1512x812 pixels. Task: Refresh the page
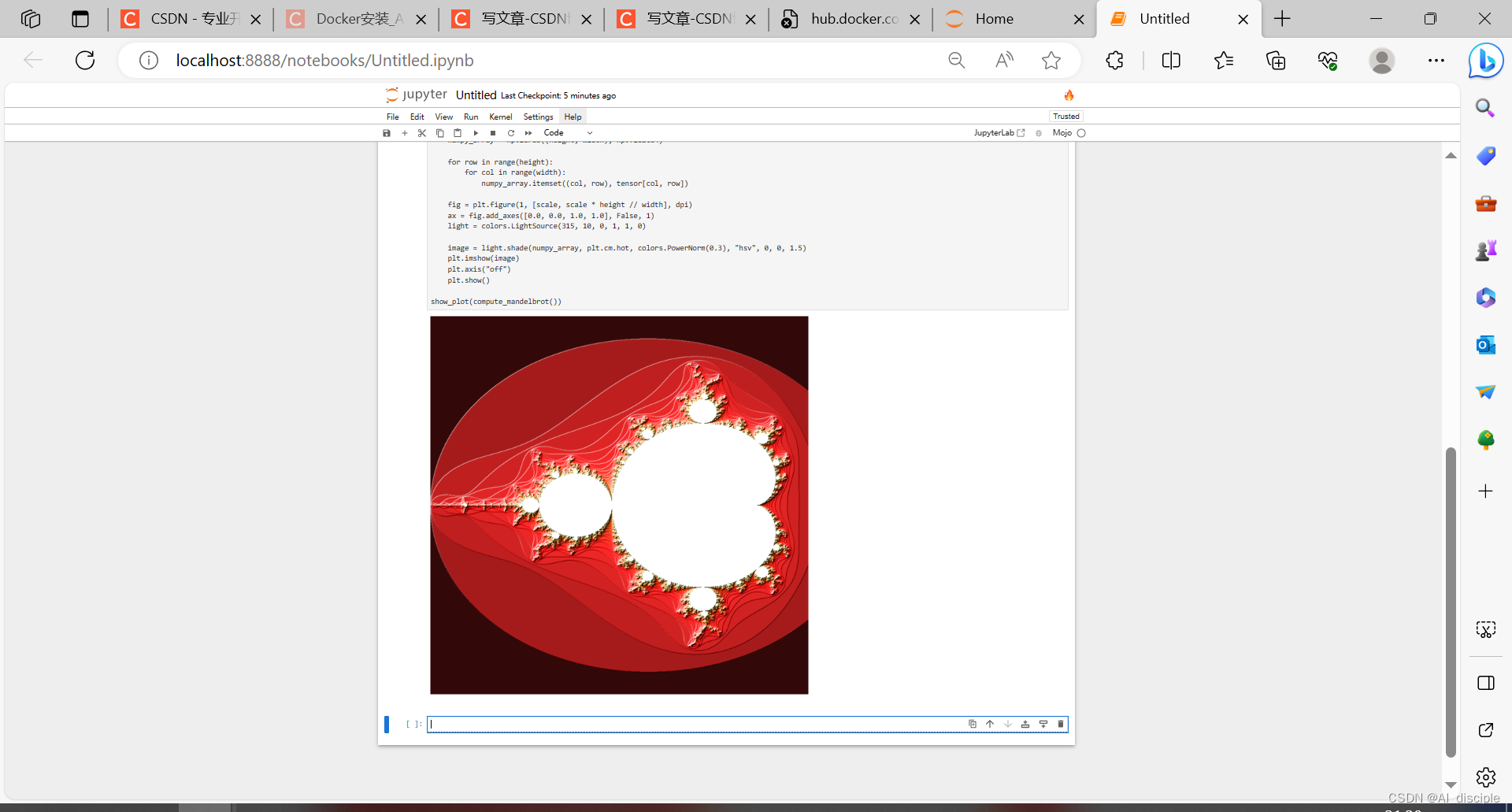(85, 61)
